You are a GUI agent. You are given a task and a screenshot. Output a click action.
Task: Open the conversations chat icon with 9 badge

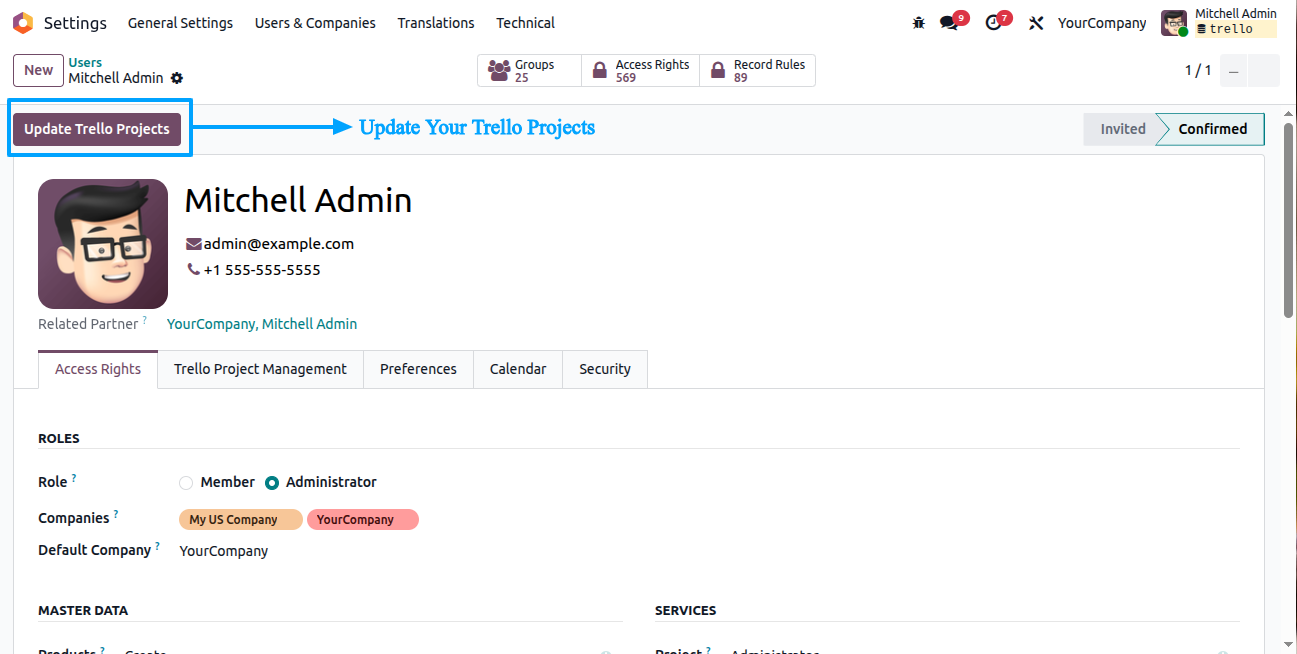pyautogui.click(x=949, y=22)
